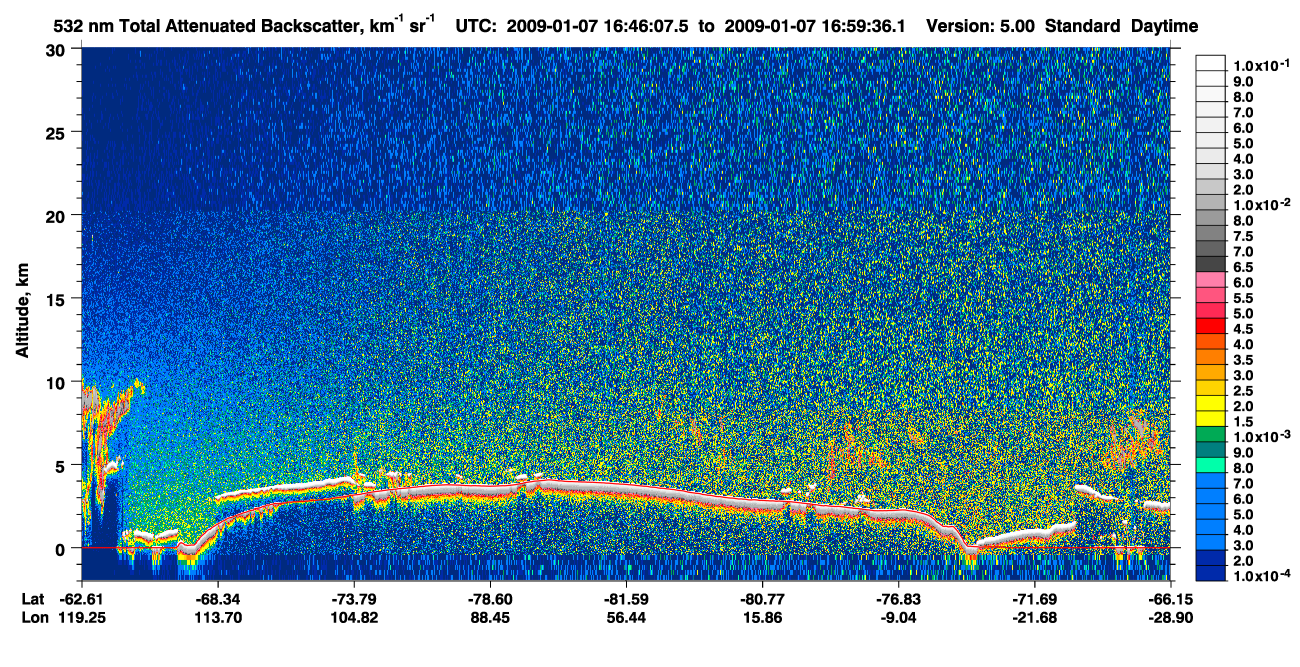This screenshot has width=1300, height=667.
Task: Click latitude value -66.15
Action: tap(1170, 598)
